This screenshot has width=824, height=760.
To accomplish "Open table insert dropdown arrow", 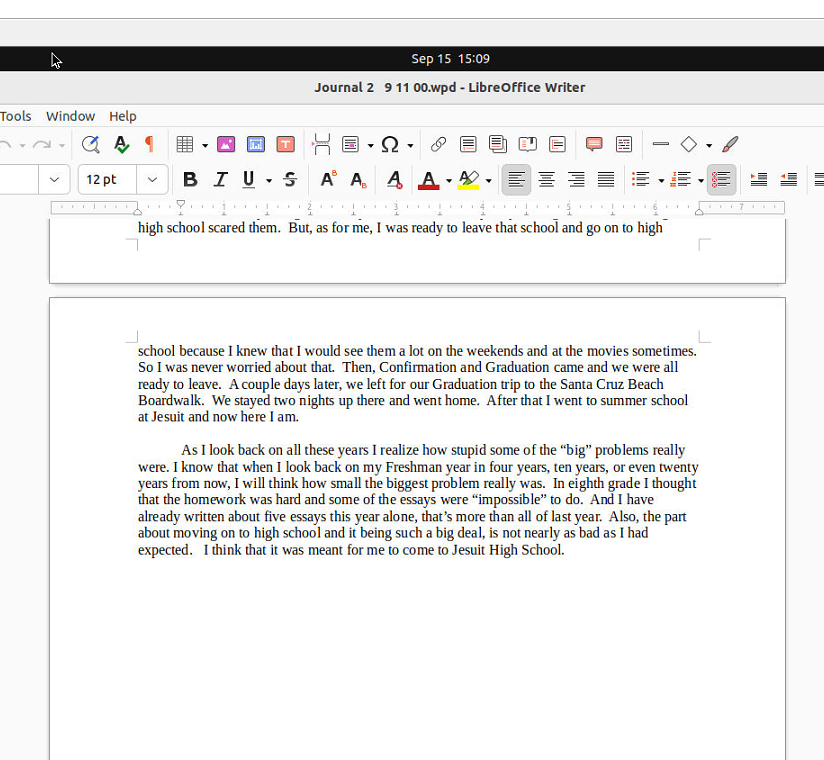I will tap(205, 145).
